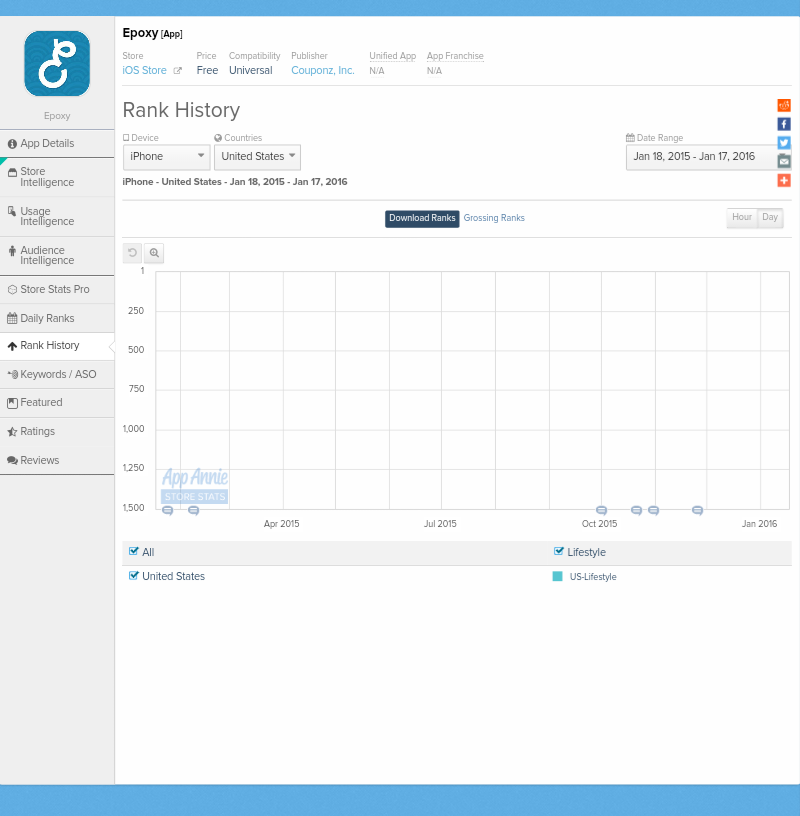Open Ratings page in sidebar
The height and width of the screenshot is (816, 800).
coord(57,431)
